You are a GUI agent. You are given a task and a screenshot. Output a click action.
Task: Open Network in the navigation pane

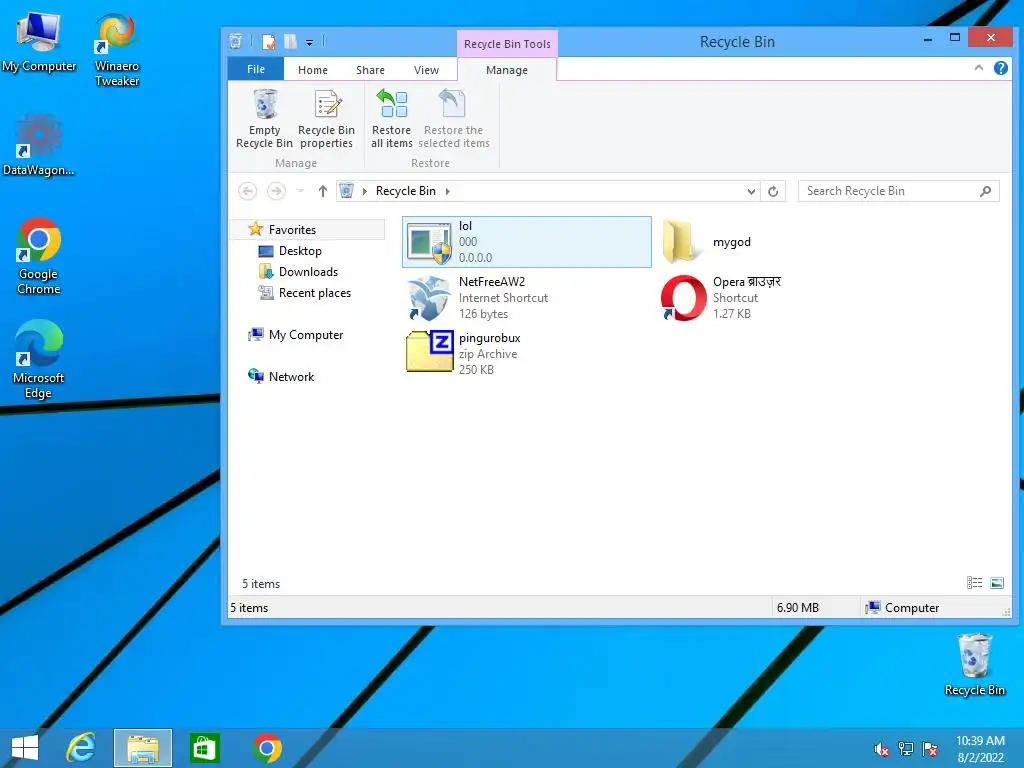pos(291,376)
